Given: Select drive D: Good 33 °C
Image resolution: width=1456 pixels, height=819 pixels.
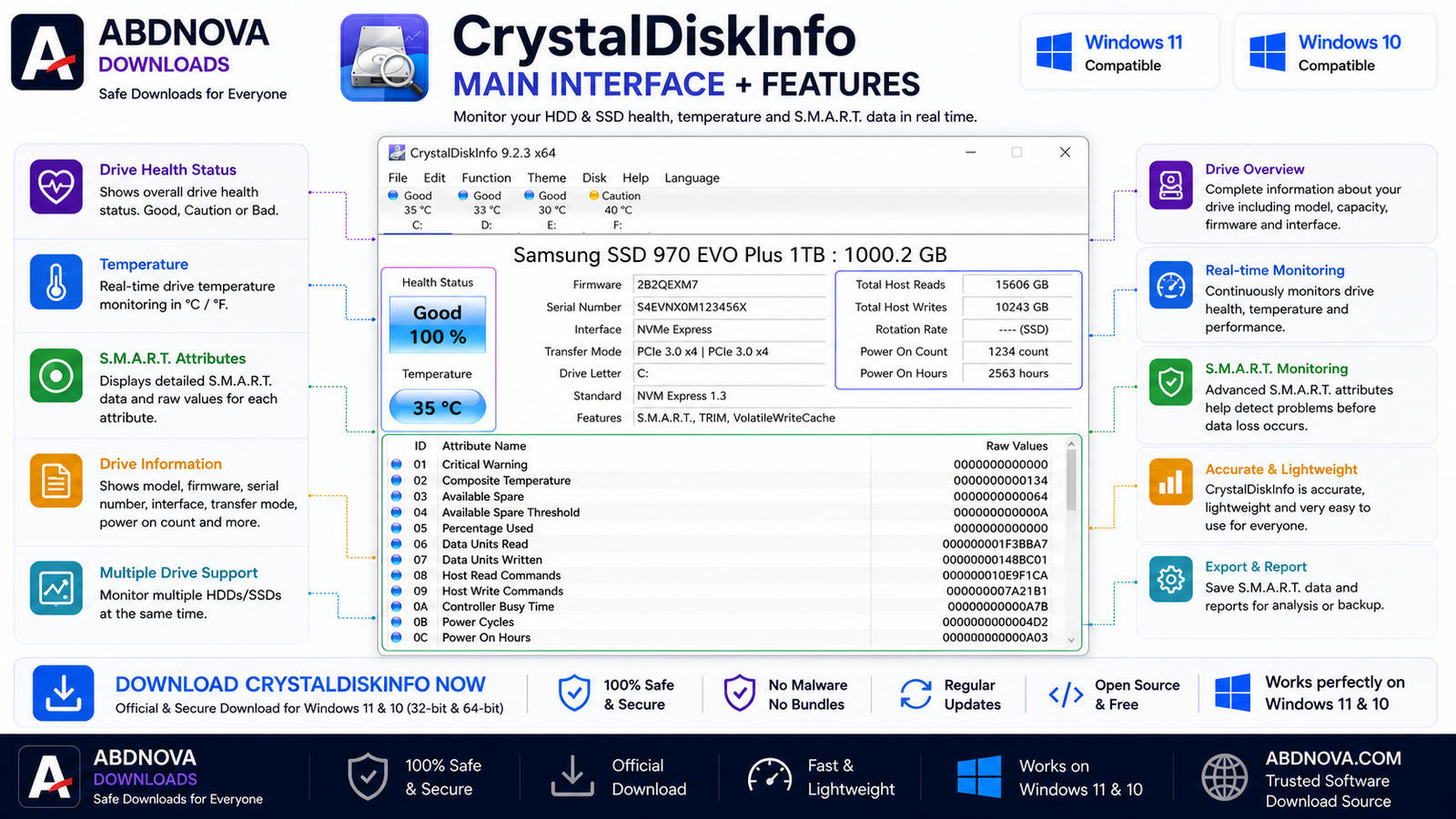Looking at the screenshot, I should 480,210.
